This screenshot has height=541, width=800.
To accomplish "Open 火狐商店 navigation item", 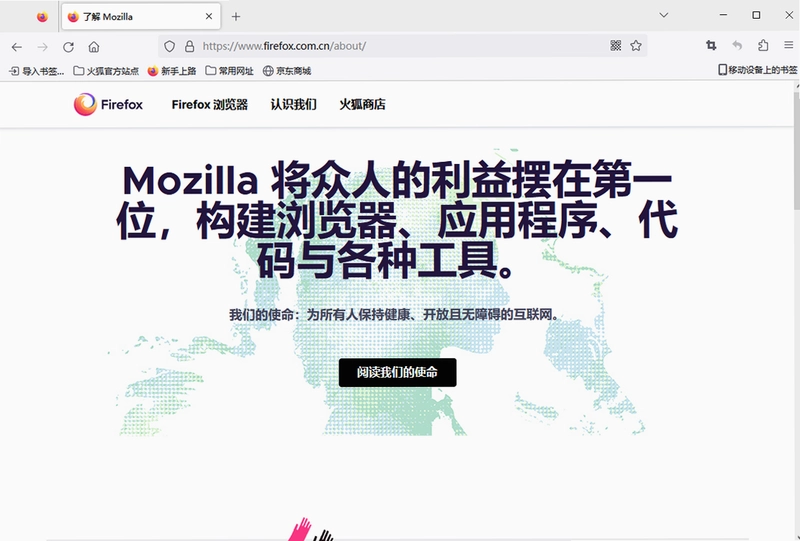I will 362,105.
